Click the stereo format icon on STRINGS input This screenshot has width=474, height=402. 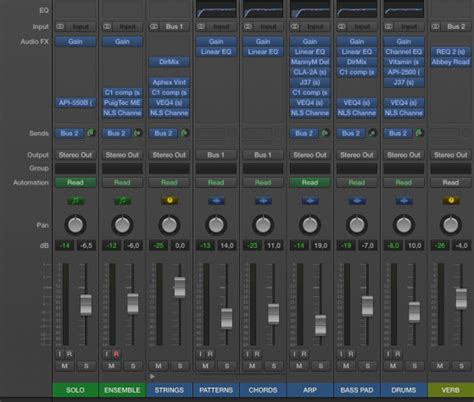point(154,26)
